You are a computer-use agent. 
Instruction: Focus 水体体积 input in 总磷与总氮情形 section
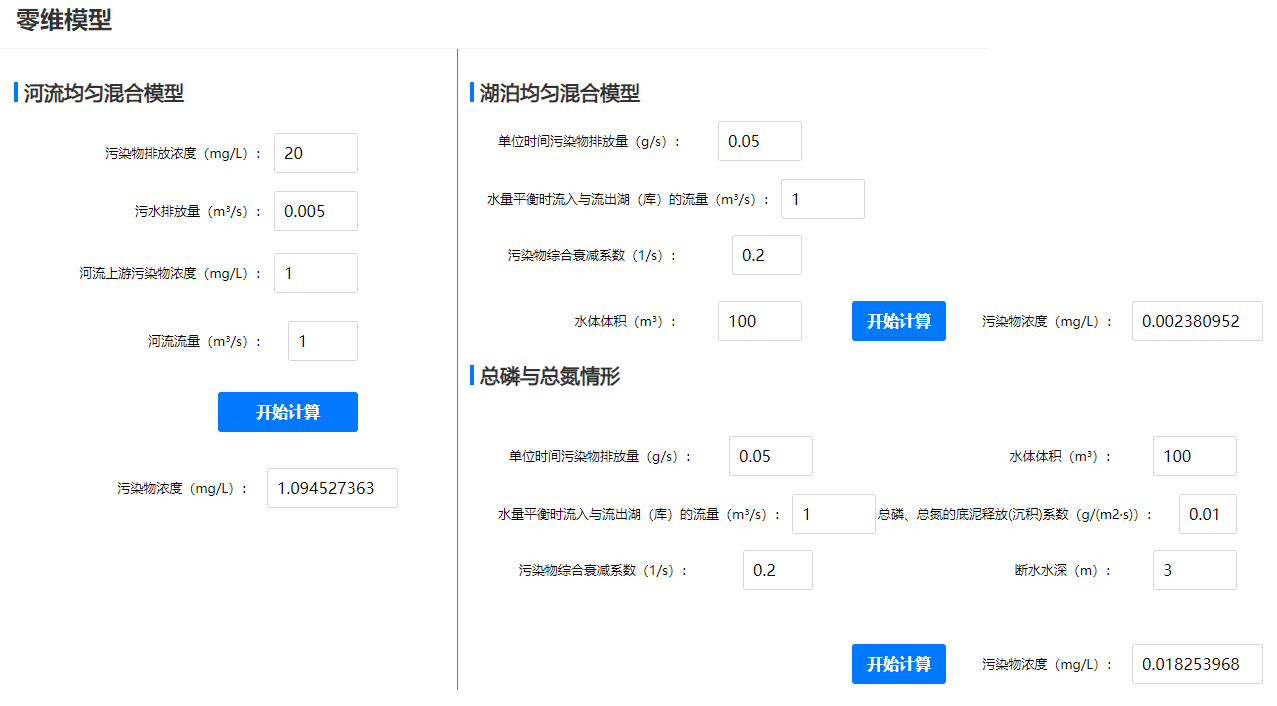coord(1194,456)
